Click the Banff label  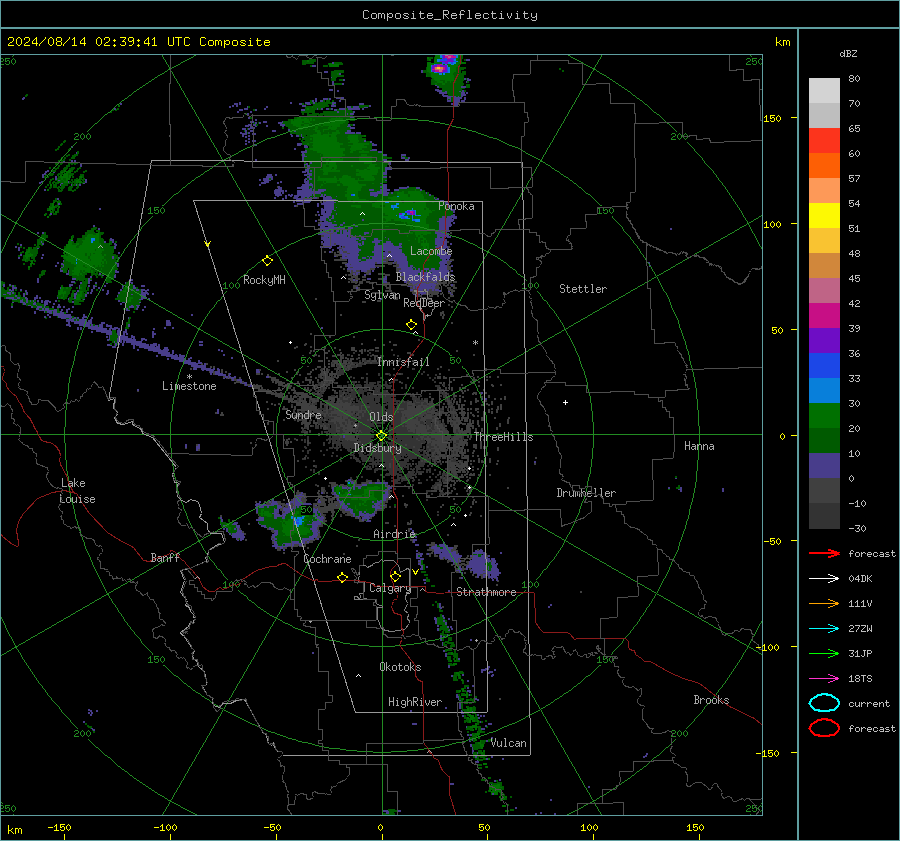[165, 558]
